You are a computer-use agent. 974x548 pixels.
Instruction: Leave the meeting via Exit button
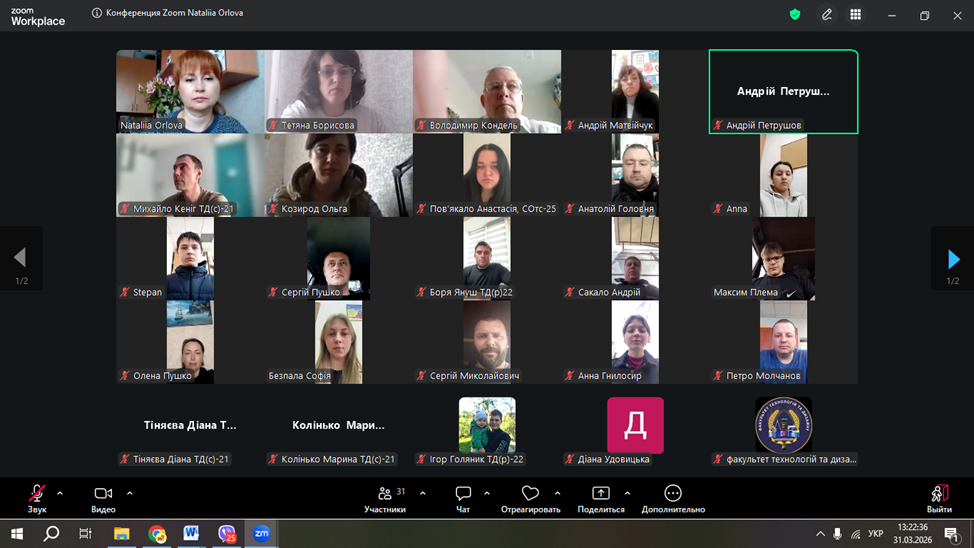coord(939,498)
